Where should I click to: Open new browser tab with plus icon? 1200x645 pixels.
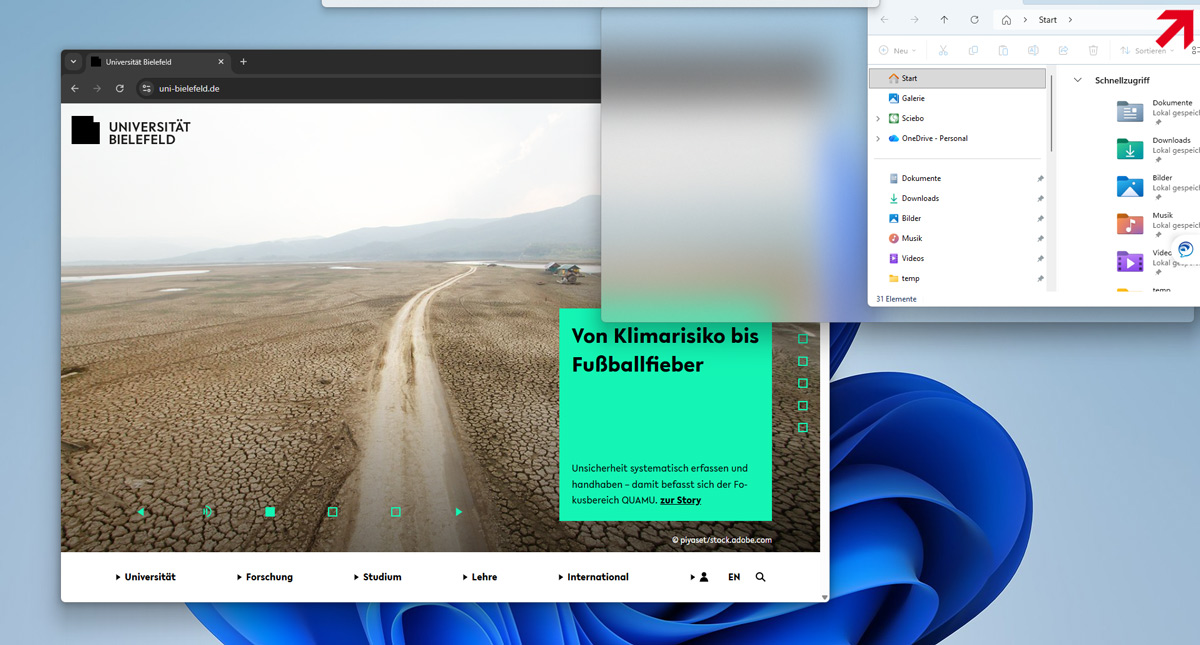[x=243, y=62]
